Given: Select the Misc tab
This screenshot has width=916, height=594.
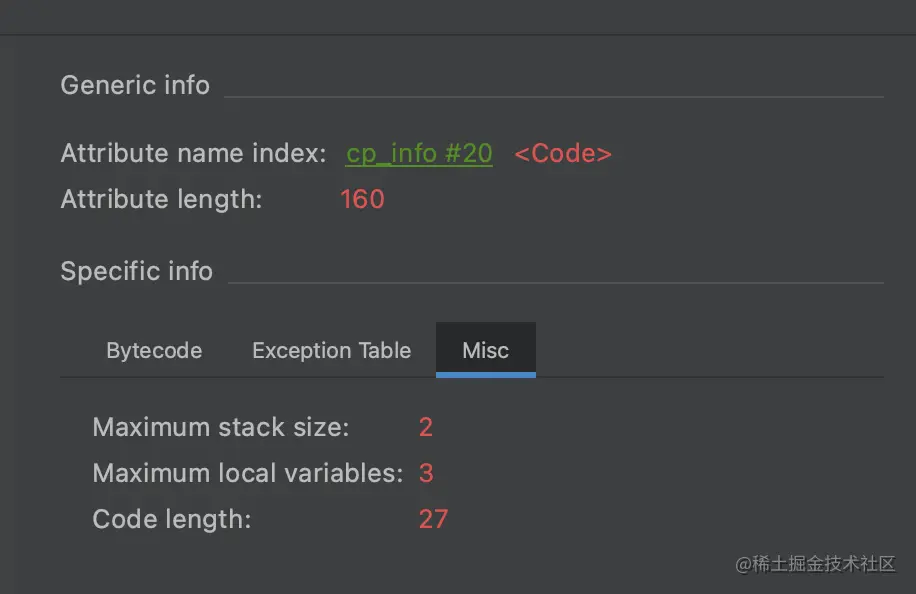Looking at the screenshot, I should point(485,351).
